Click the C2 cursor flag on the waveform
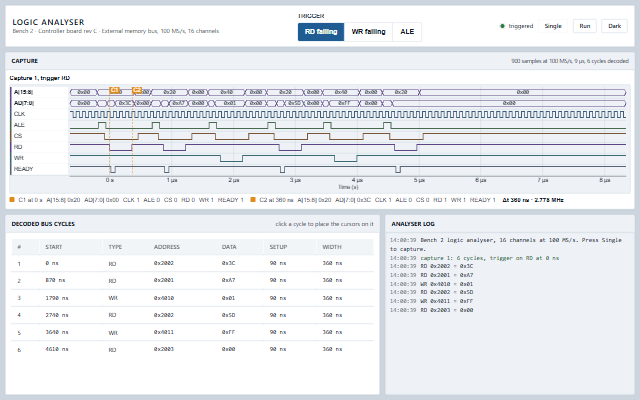Screen dimensions: 640x400 [137, 90]
